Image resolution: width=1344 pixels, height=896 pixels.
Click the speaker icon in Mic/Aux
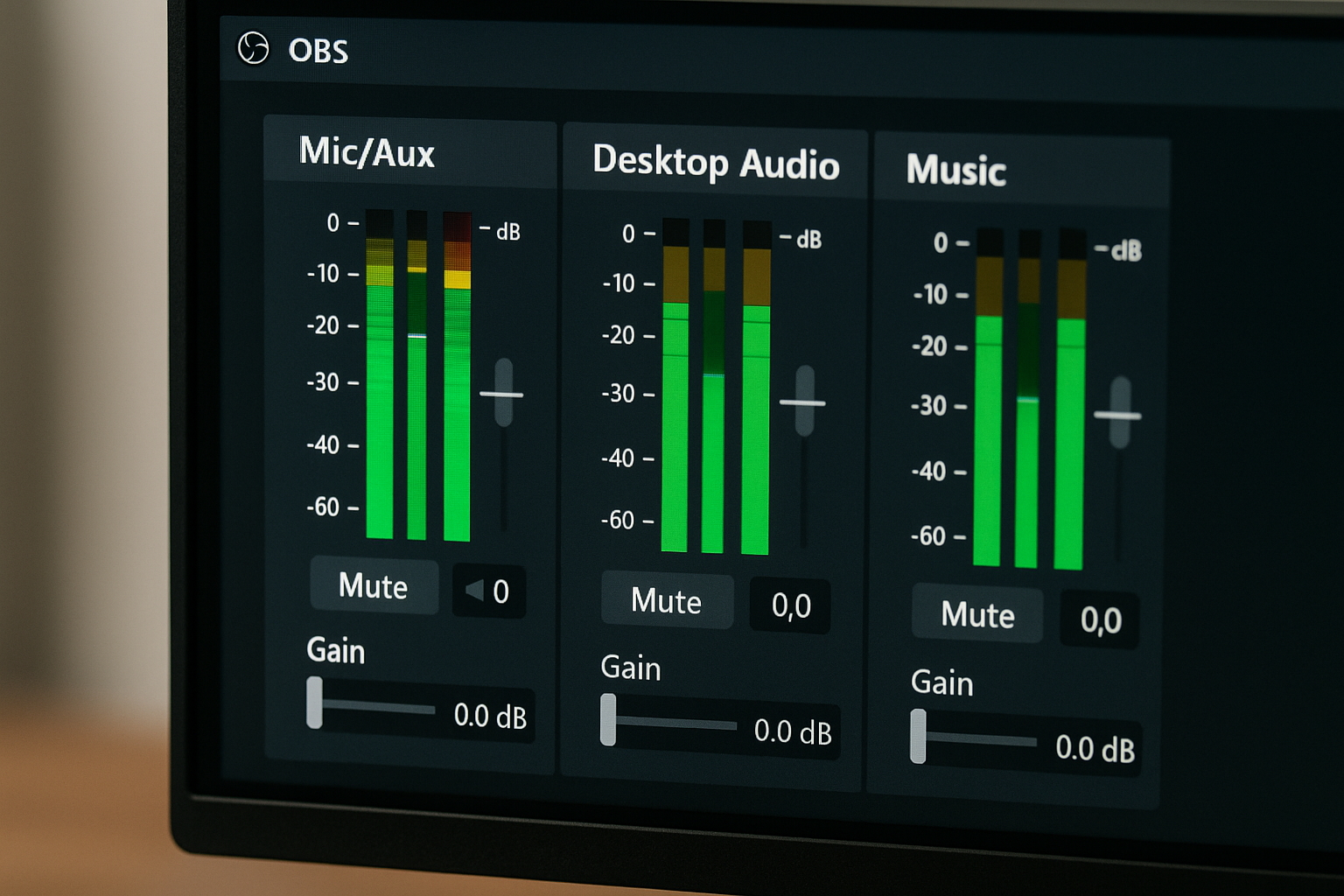tap(474, 591)
